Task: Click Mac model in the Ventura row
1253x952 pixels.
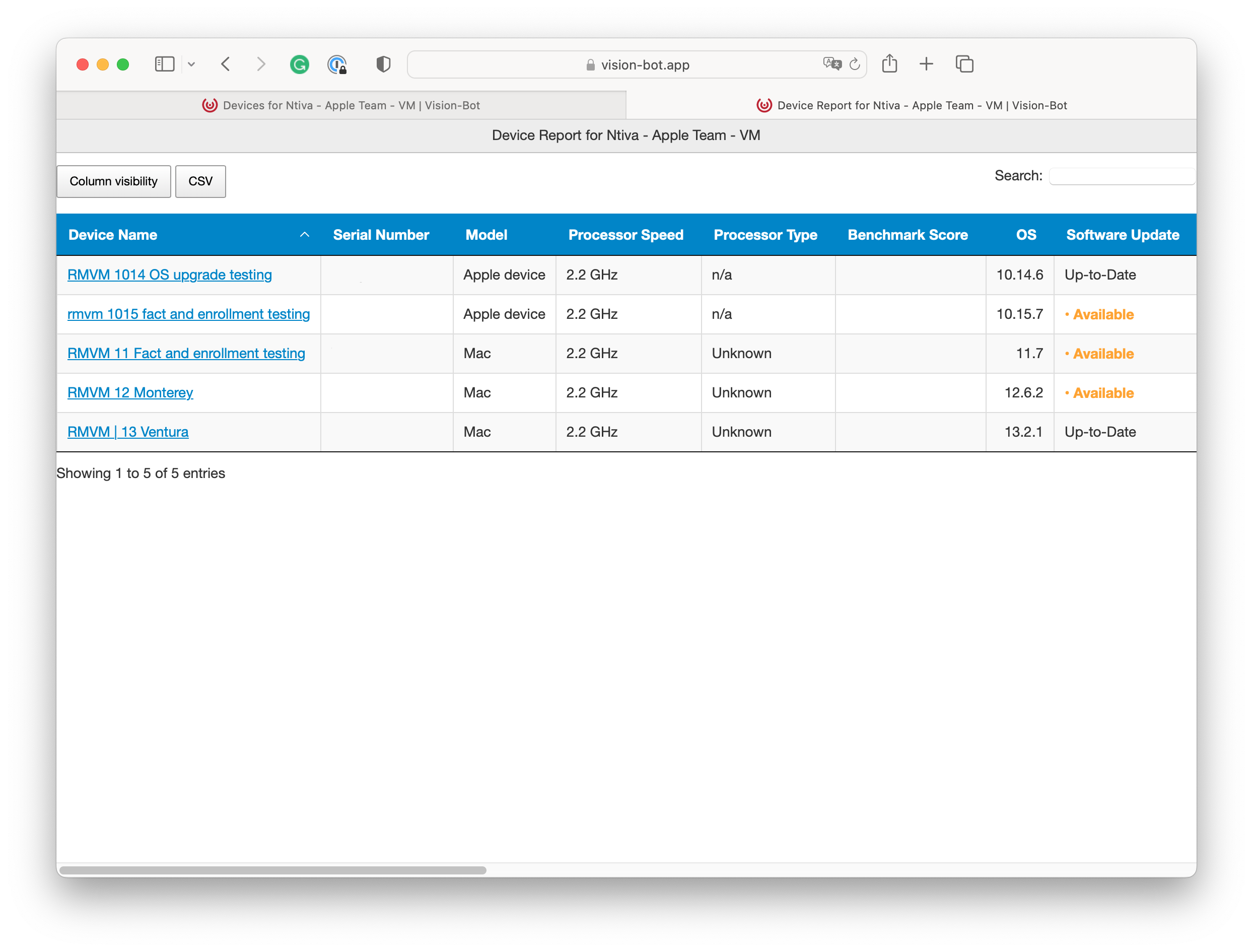Action: pos(477,432)
